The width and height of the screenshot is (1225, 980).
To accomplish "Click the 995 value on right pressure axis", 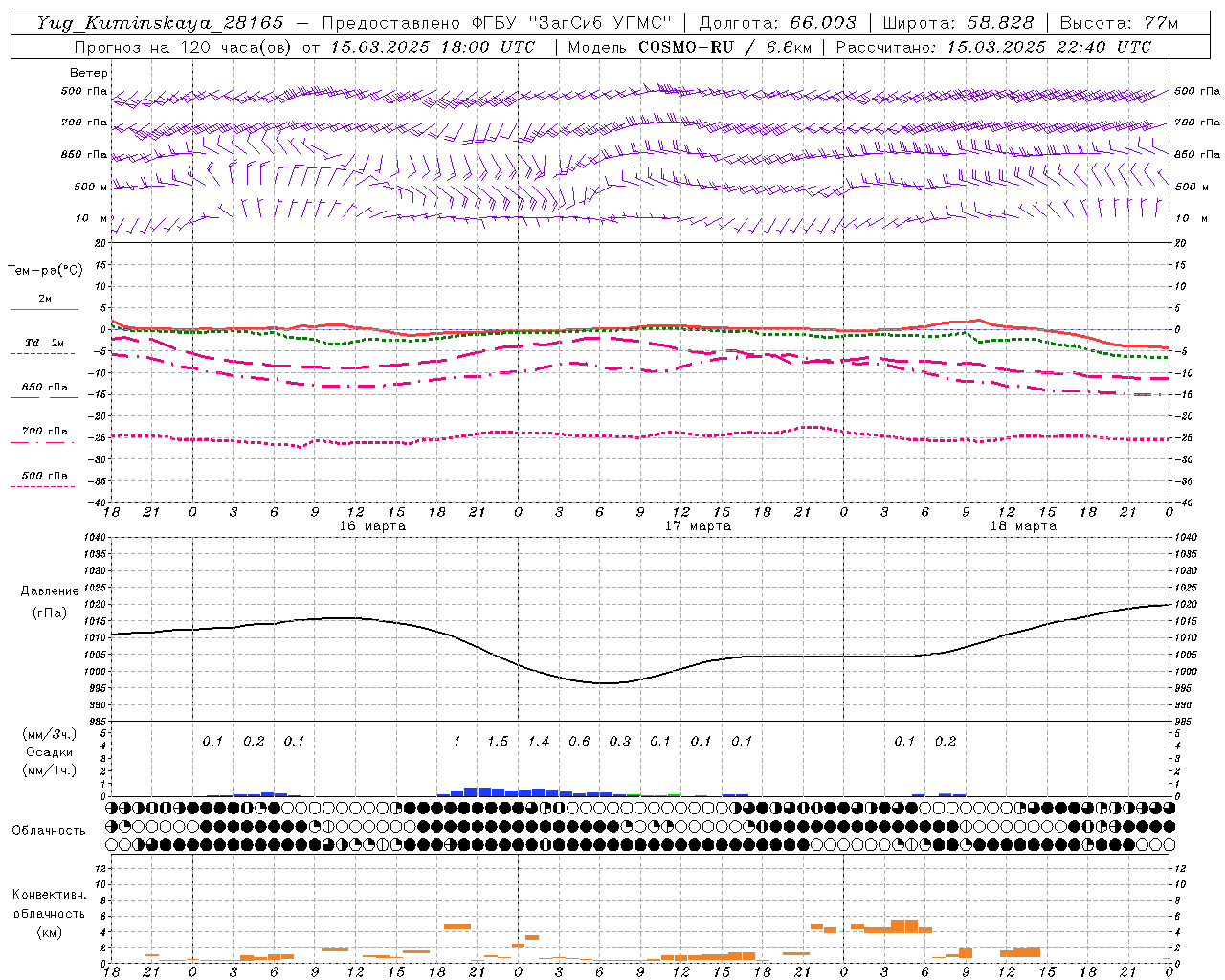I will (x=1186, y=688).
